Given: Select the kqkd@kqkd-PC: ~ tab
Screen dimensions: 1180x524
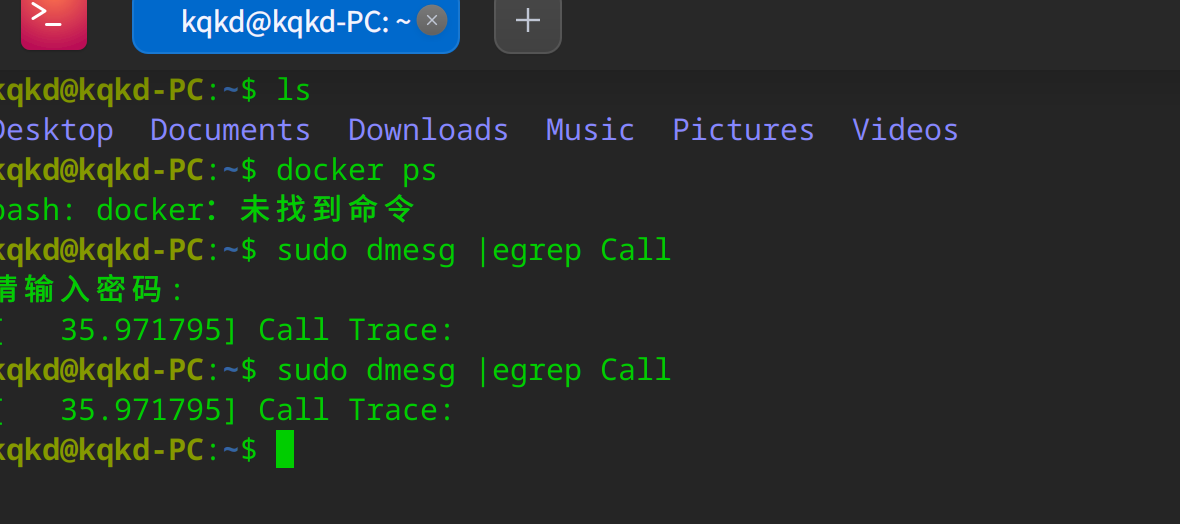Looking at the screenshot, I should click(290, 22).
